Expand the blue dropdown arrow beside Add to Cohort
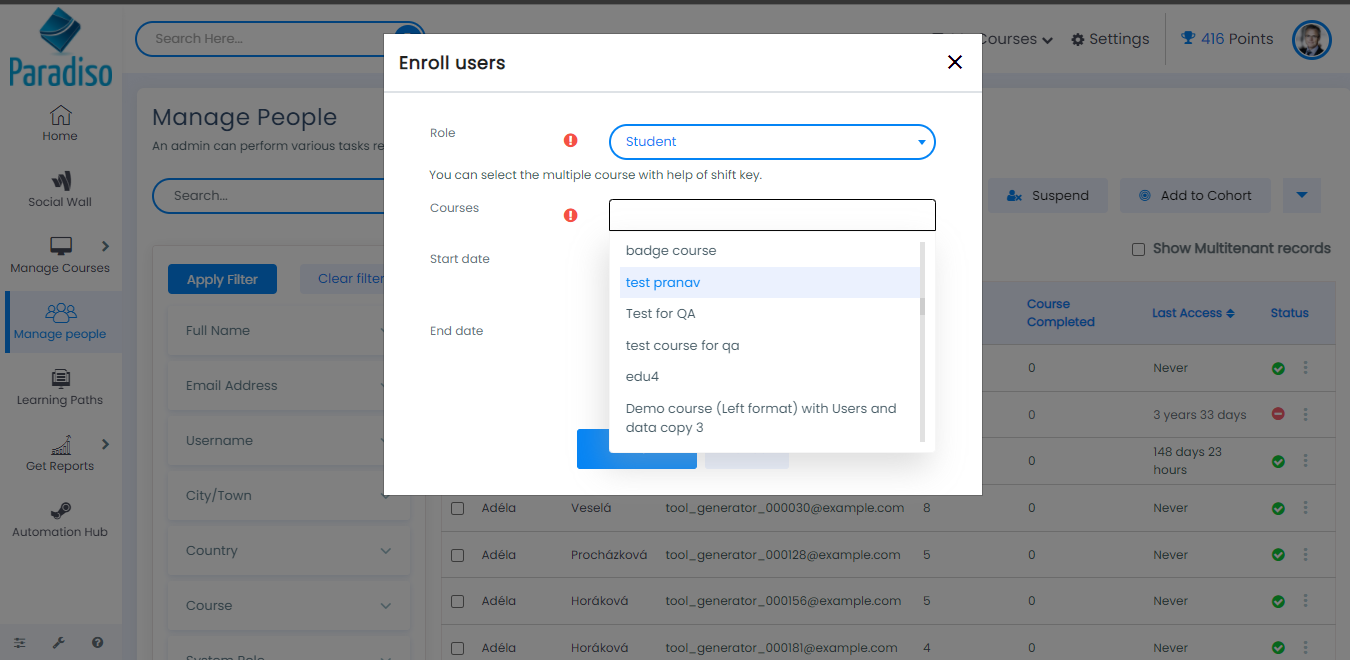The height and width of the screenshot is (660, 1350). click(1301, 195)
